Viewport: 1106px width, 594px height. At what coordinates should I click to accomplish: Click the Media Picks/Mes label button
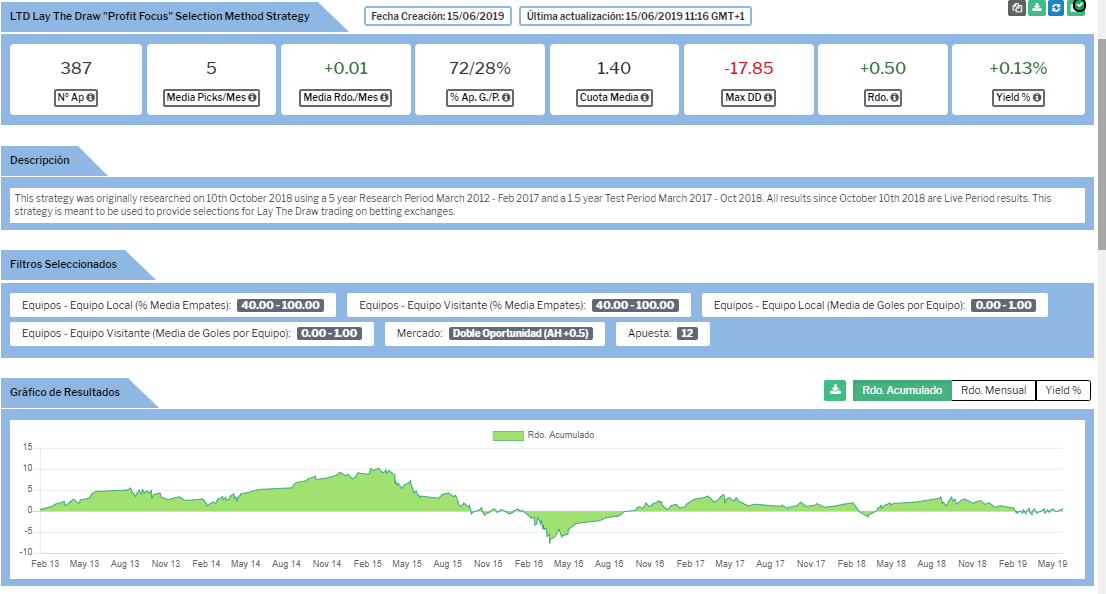[x=211, y=97]
